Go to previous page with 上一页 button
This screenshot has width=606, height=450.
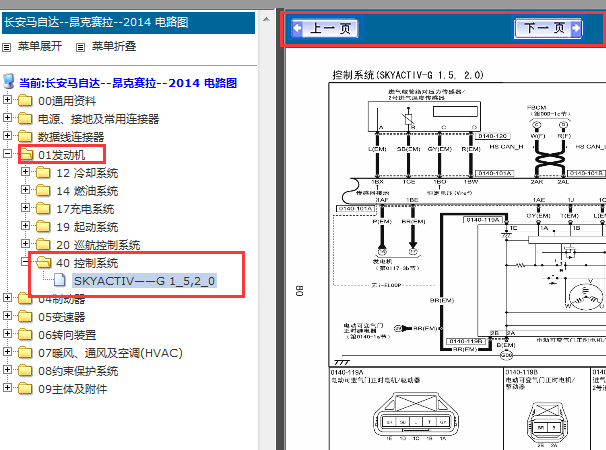(x=325, y=28)
